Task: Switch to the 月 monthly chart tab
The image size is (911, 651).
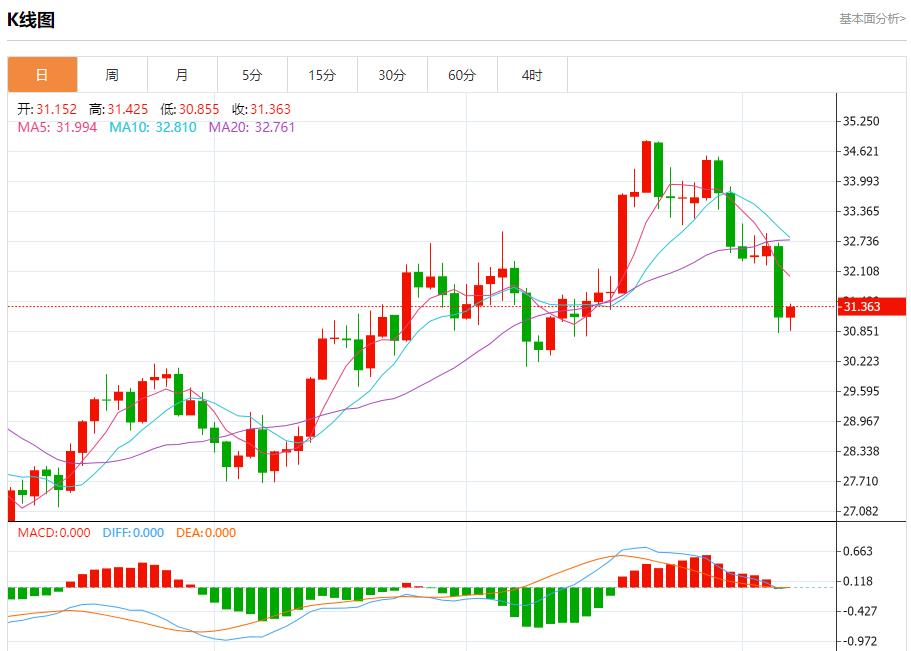Action: [x=182, y=75]
